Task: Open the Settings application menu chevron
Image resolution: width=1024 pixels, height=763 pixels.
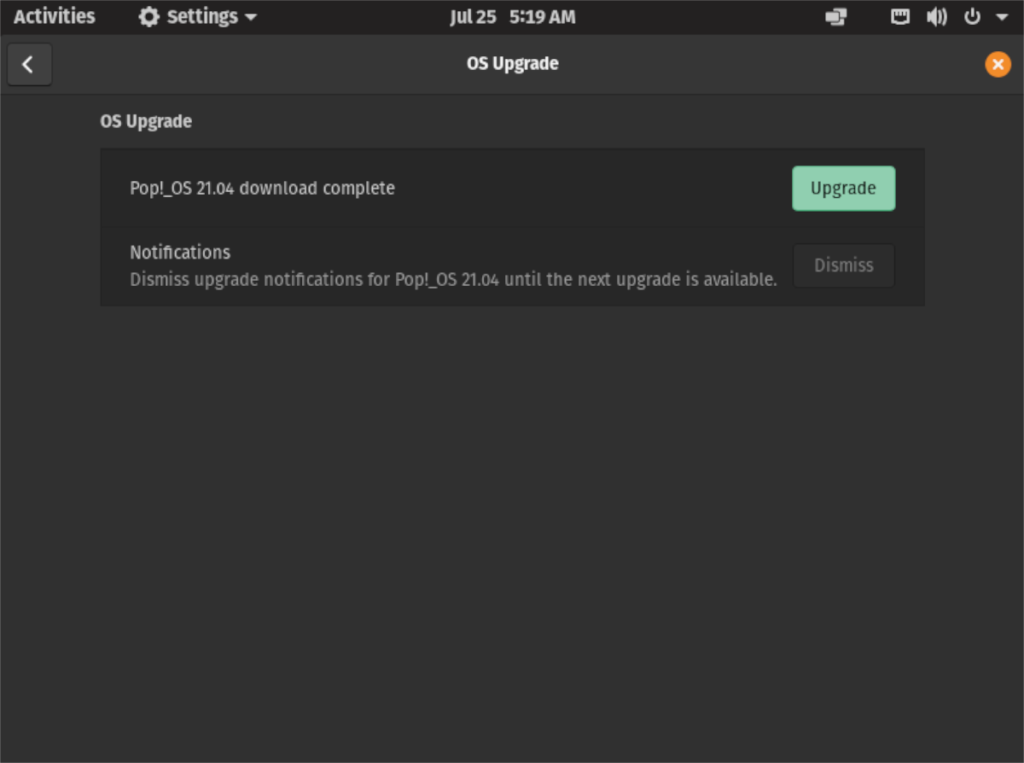Action: (251, 16)
